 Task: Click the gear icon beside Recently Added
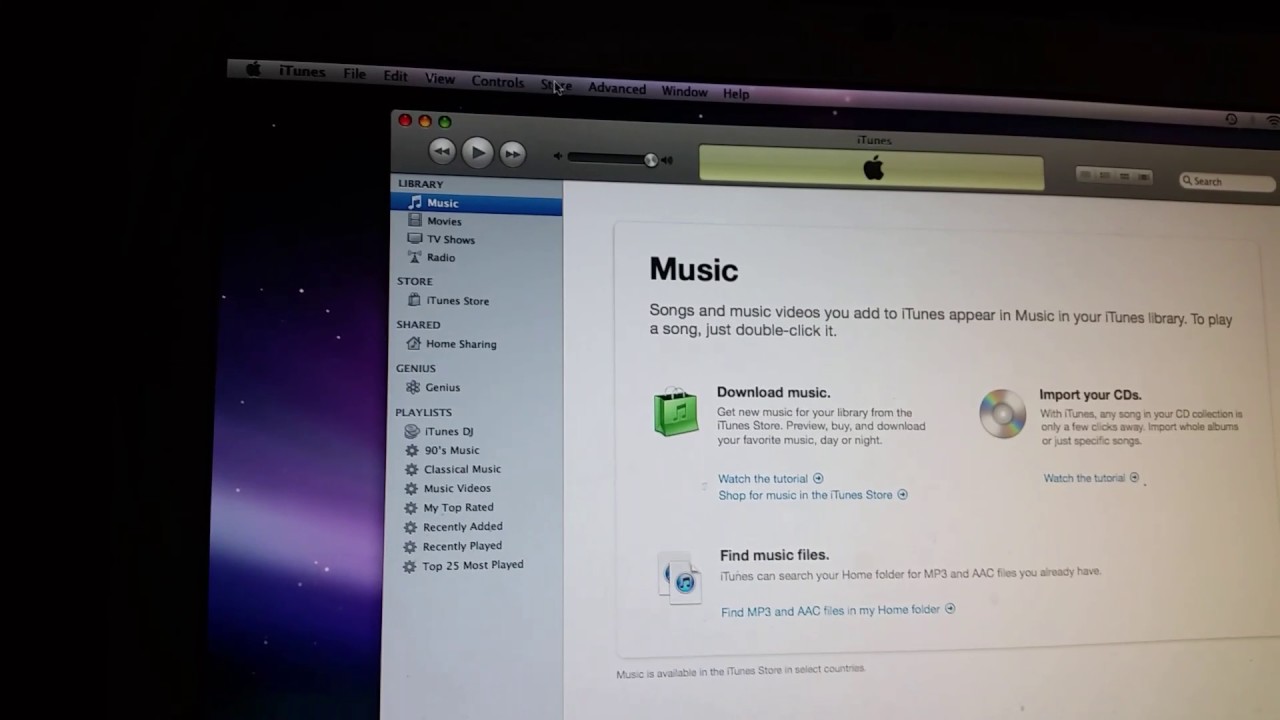(x=410, y=527)
